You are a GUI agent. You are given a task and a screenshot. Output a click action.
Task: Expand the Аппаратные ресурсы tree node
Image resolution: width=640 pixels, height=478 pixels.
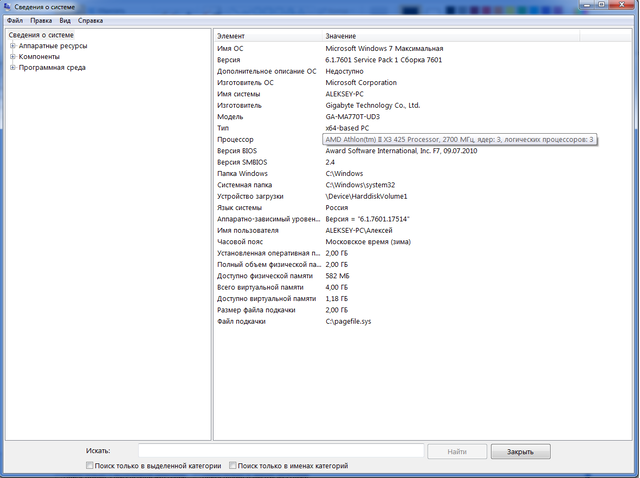[12, 46]
